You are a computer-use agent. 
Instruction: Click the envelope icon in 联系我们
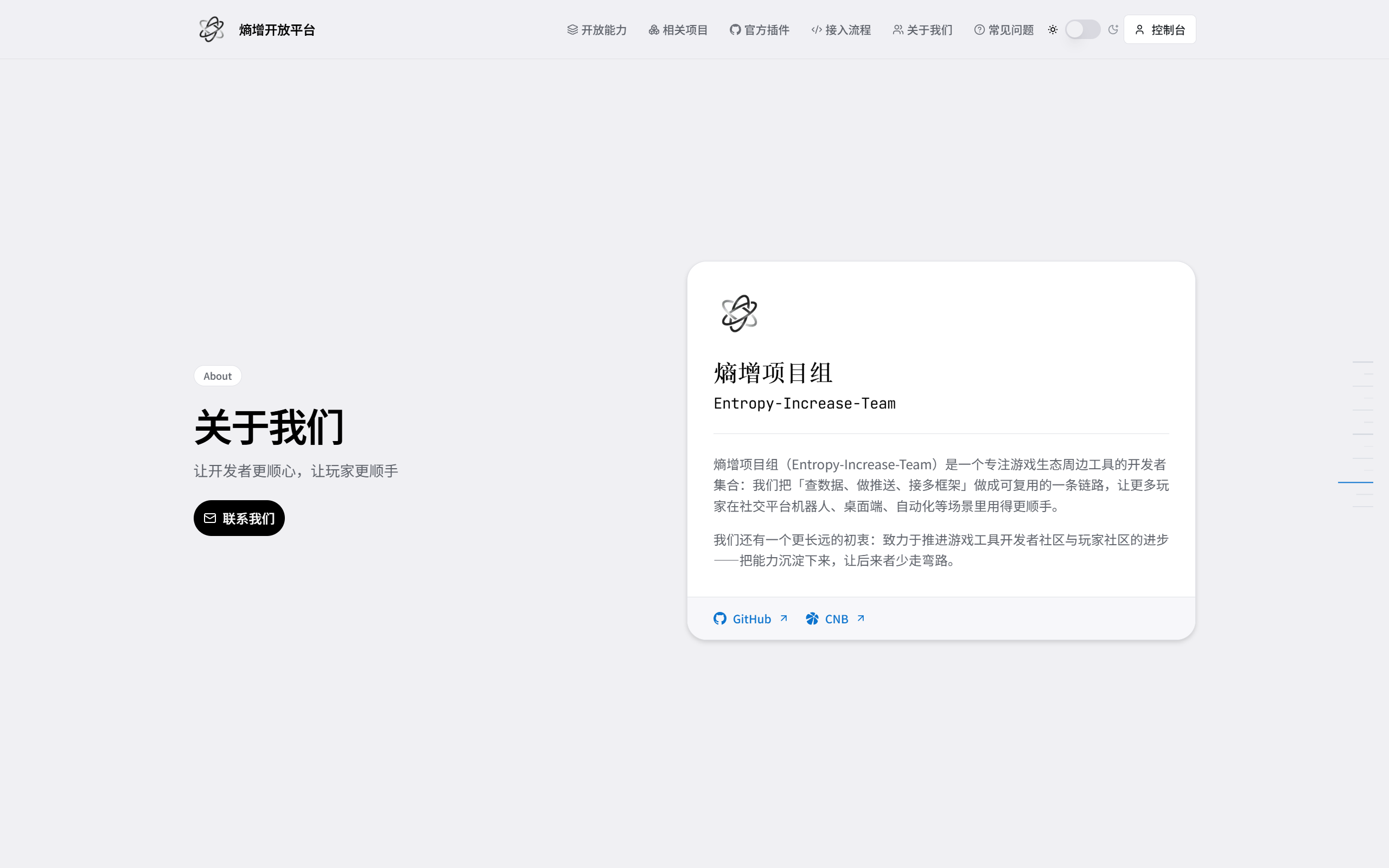click(x=210, y=518)
